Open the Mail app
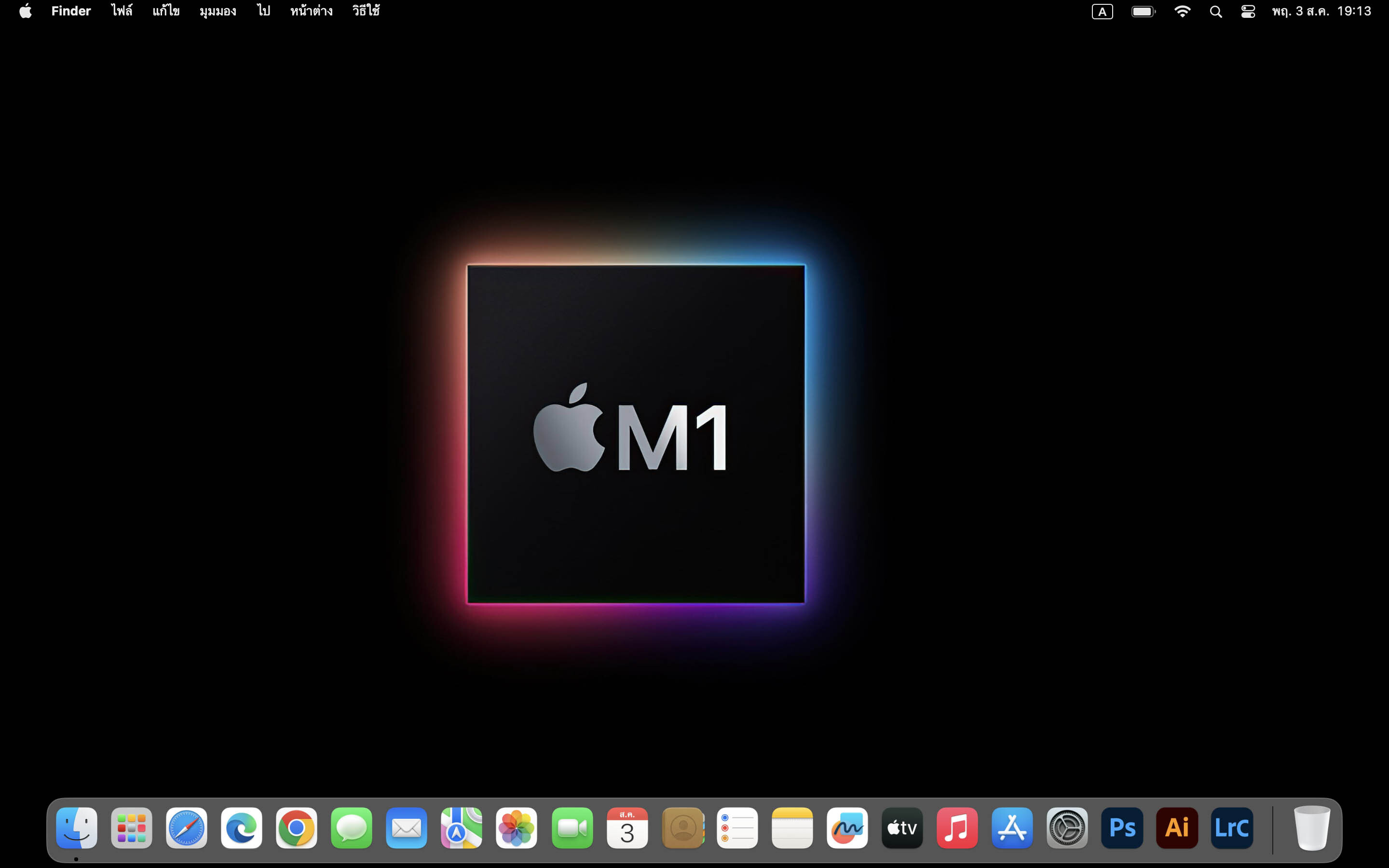 tap(407, 828)
